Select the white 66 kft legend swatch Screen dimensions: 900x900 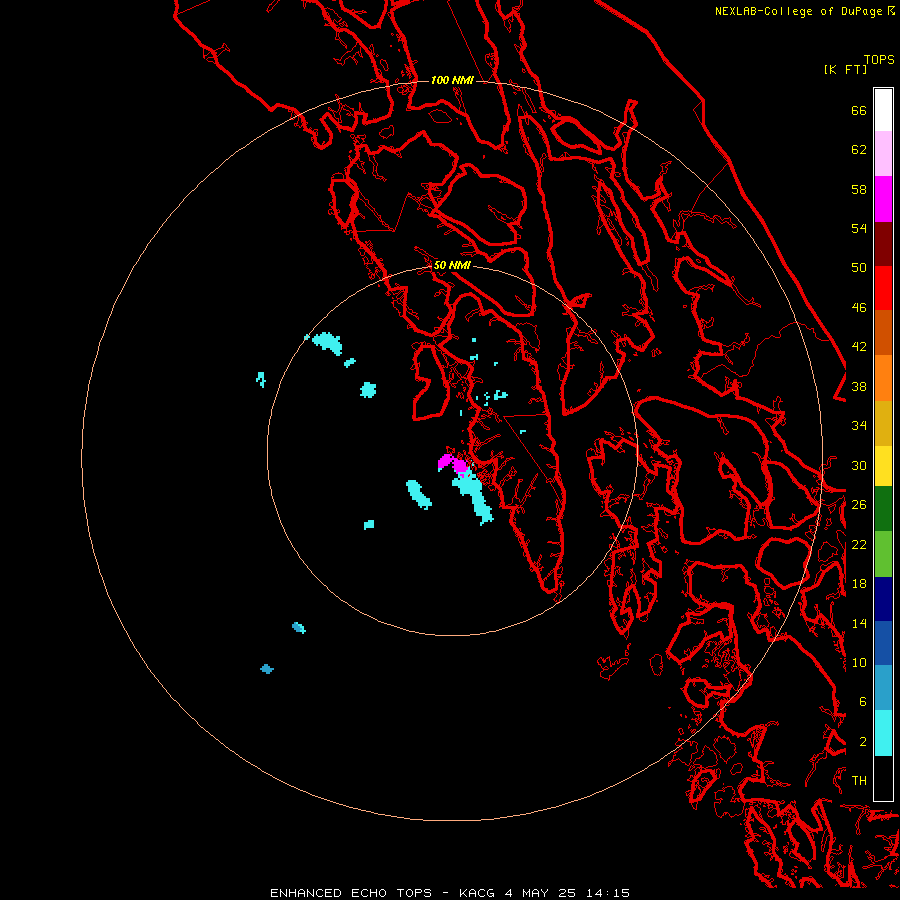click(883, 110)
